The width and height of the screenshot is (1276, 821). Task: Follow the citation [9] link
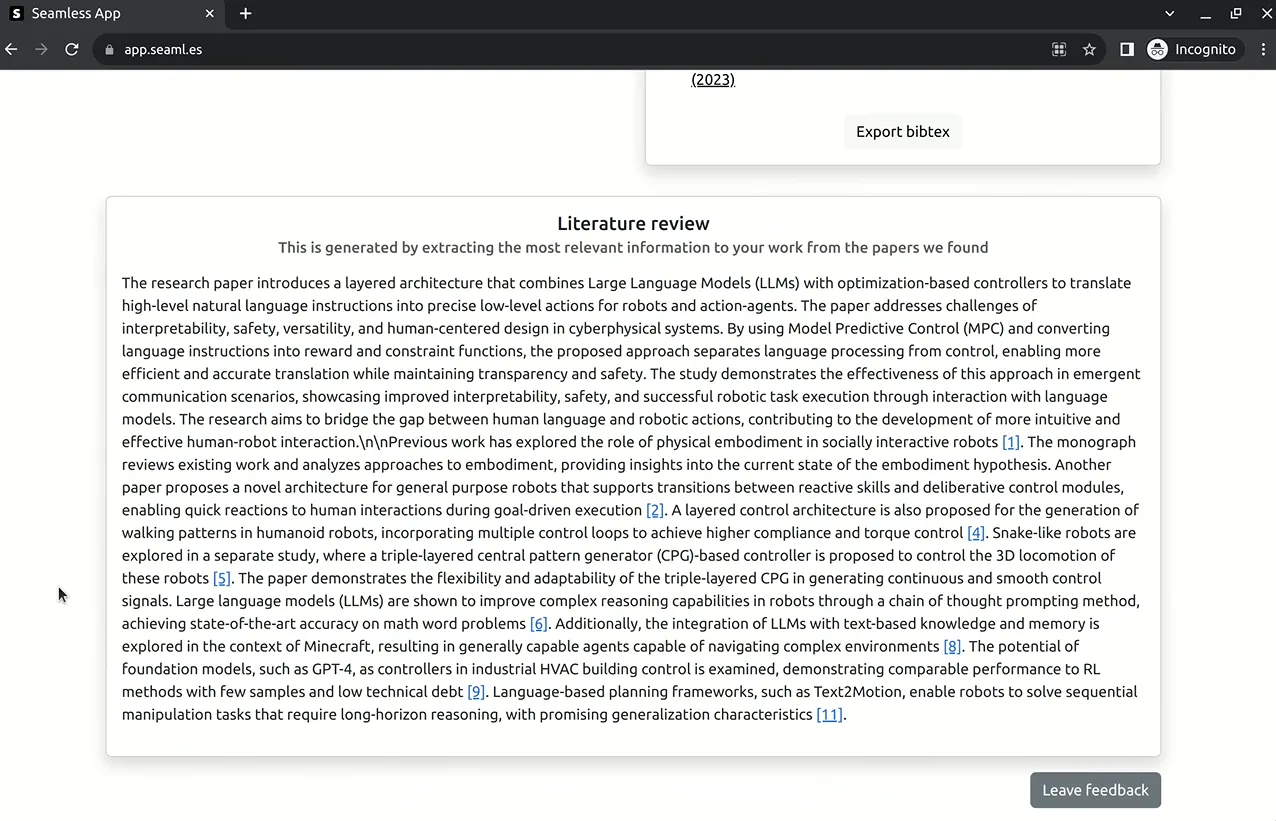point(476,692)
